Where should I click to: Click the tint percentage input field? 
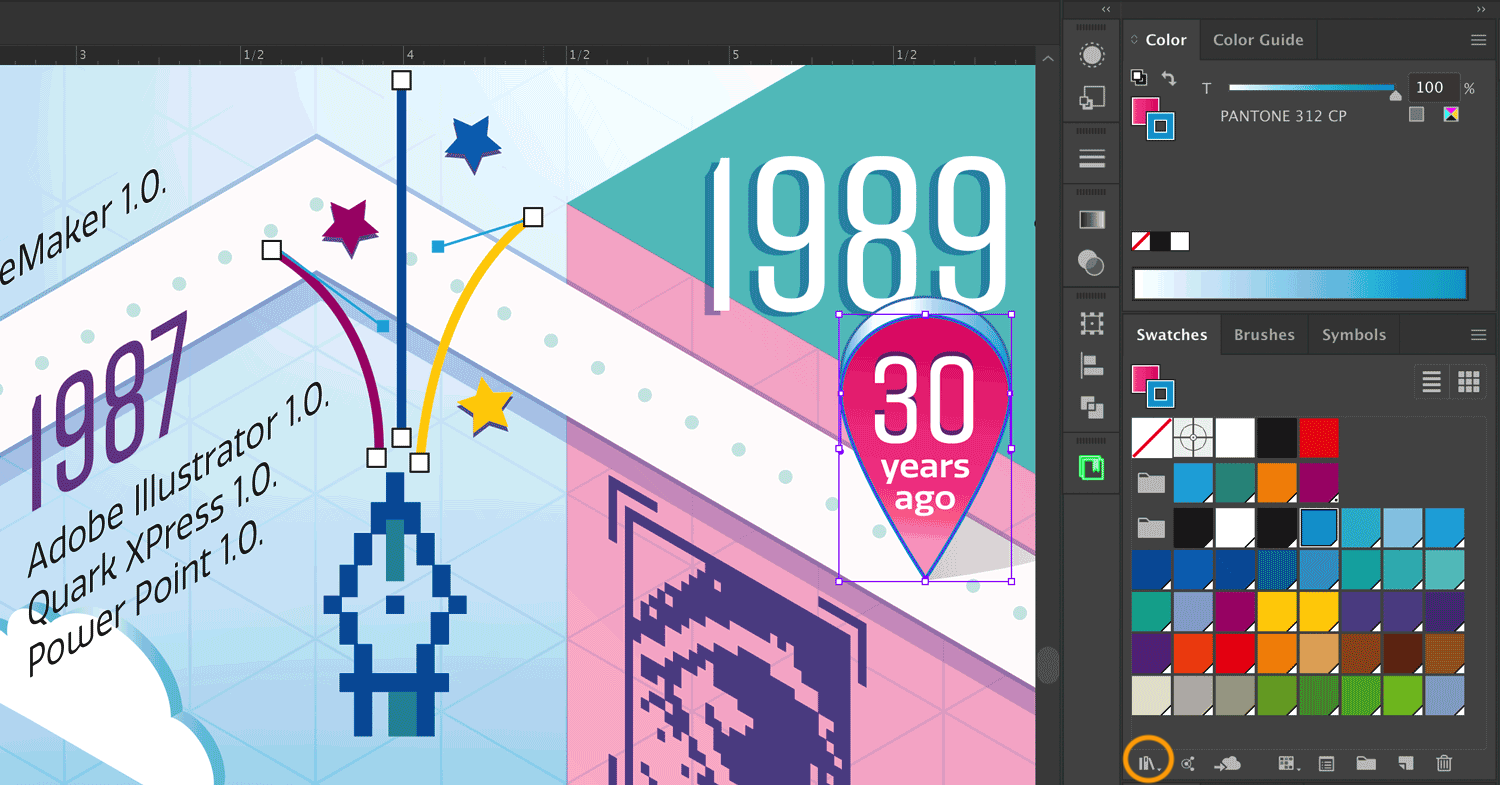coord(1432,87)
